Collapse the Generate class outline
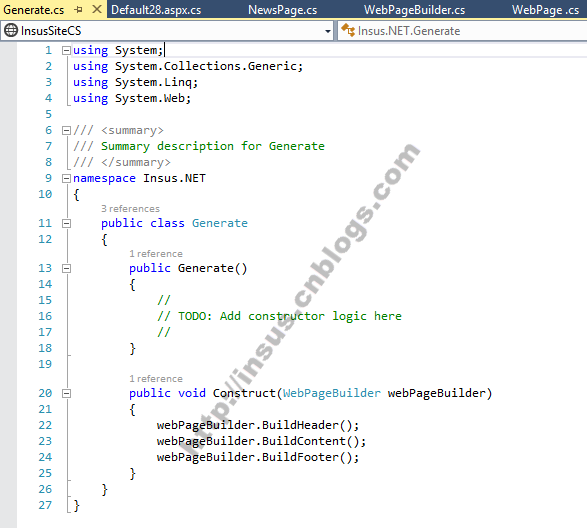This screenshot has width=587, height=528. [66, 224]
